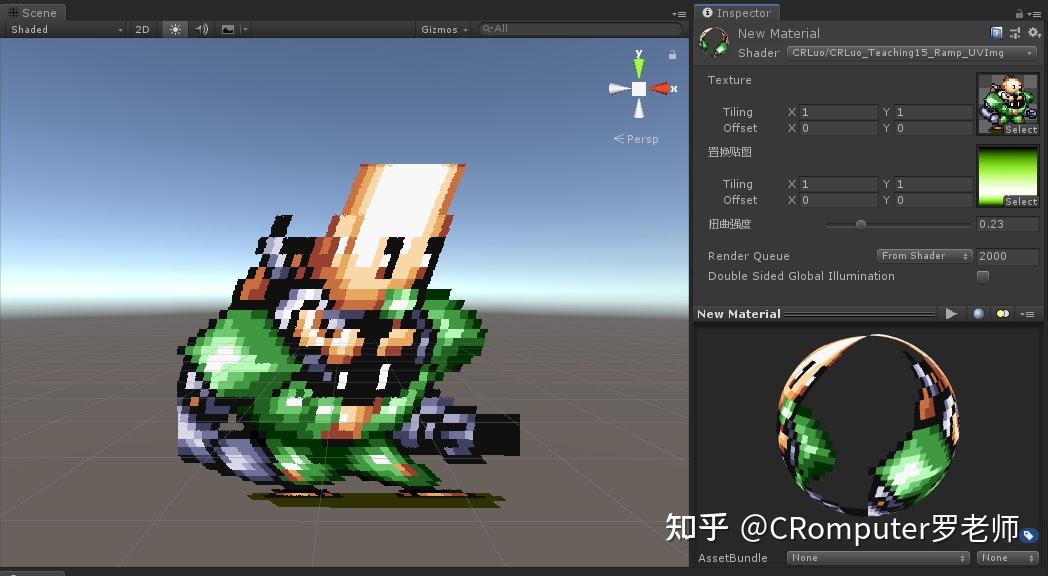Open the Render Queue From Shader dropdown
The image size is (1048, 576).
click(923, 256)
